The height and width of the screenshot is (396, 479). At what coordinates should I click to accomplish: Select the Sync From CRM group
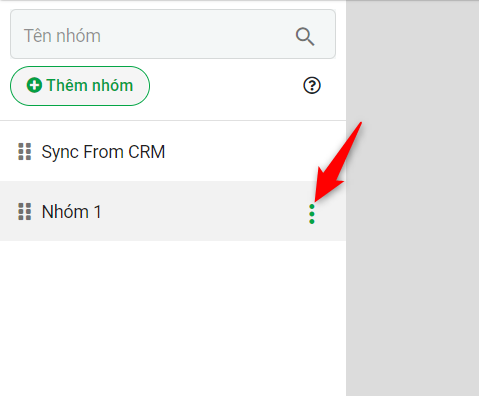[173, 152]
